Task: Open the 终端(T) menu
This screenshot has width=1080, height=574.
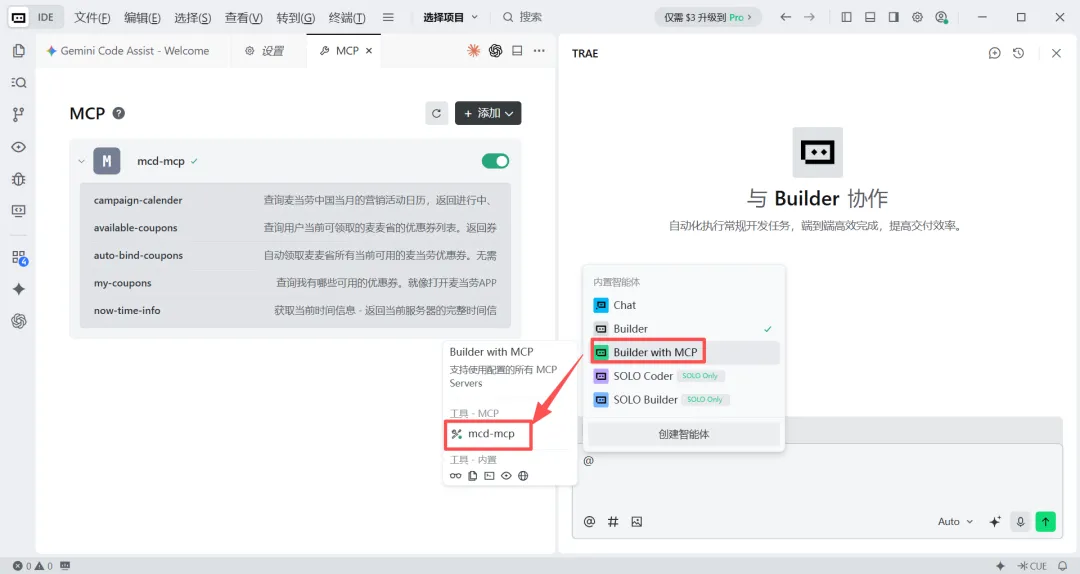Action: (x=347, y=17)
